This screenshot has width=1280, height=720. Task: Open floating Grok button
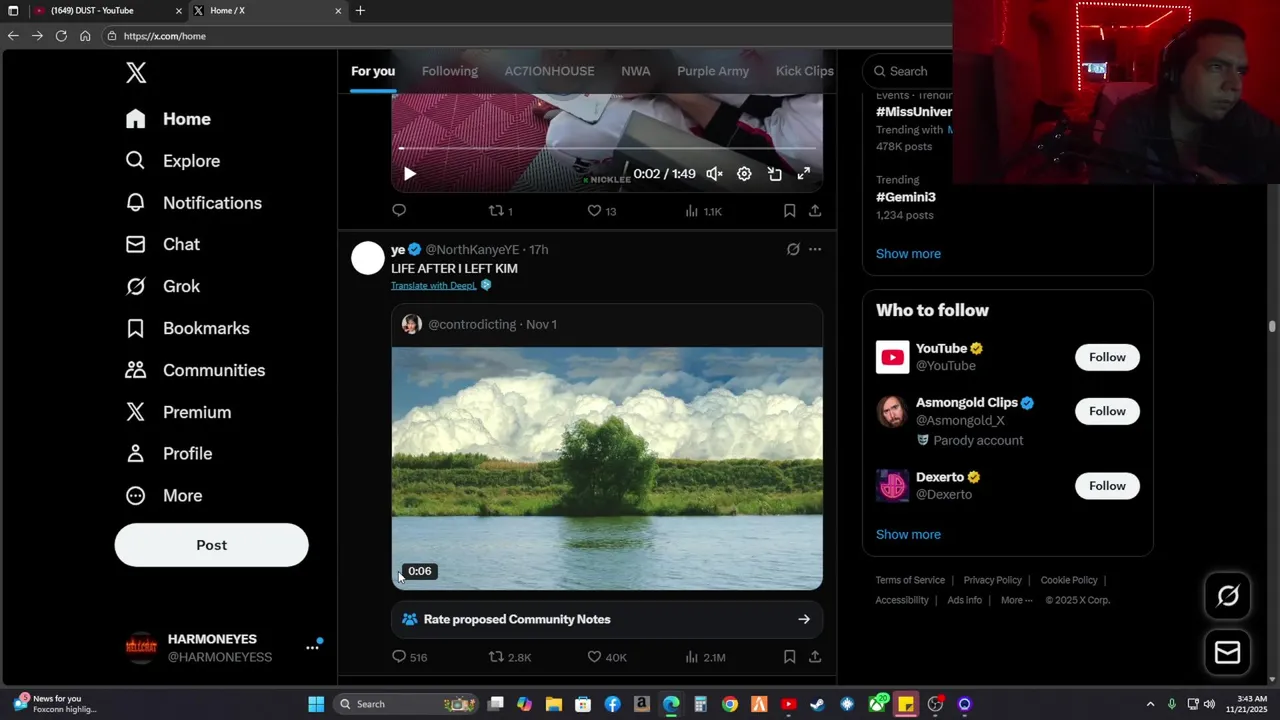[1227, 596]
